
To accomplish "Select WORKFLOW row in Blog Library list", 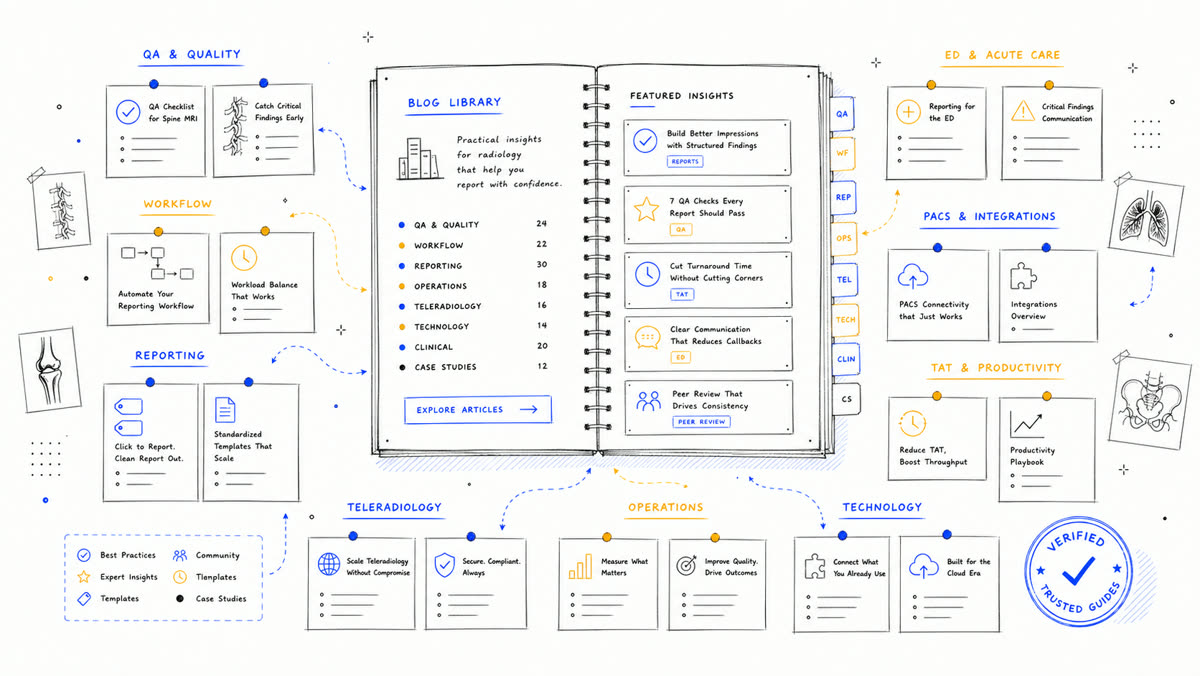I will coord(473,245).
